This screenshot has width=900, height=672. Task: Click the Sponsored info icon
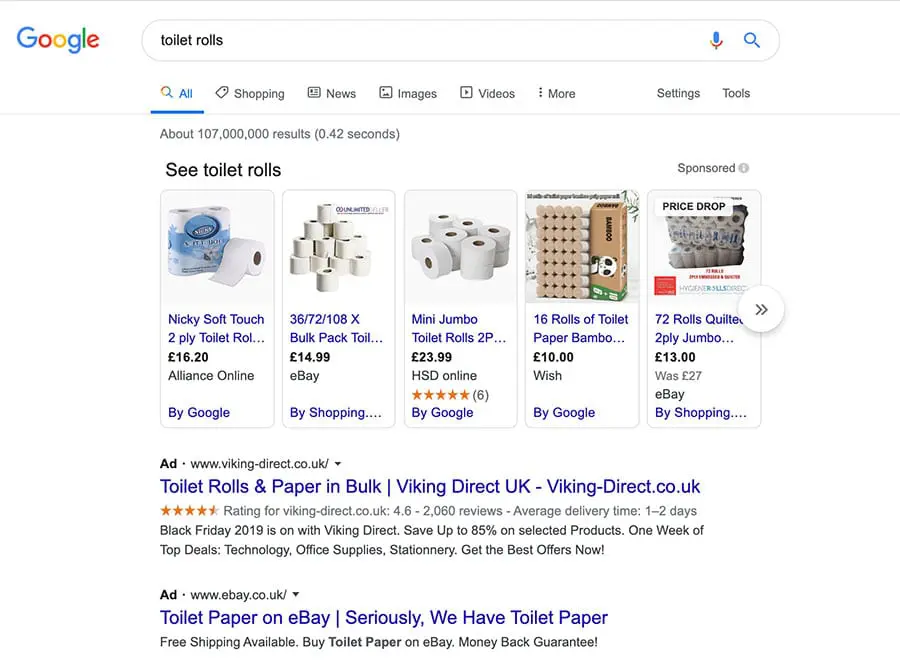point(744,168)
